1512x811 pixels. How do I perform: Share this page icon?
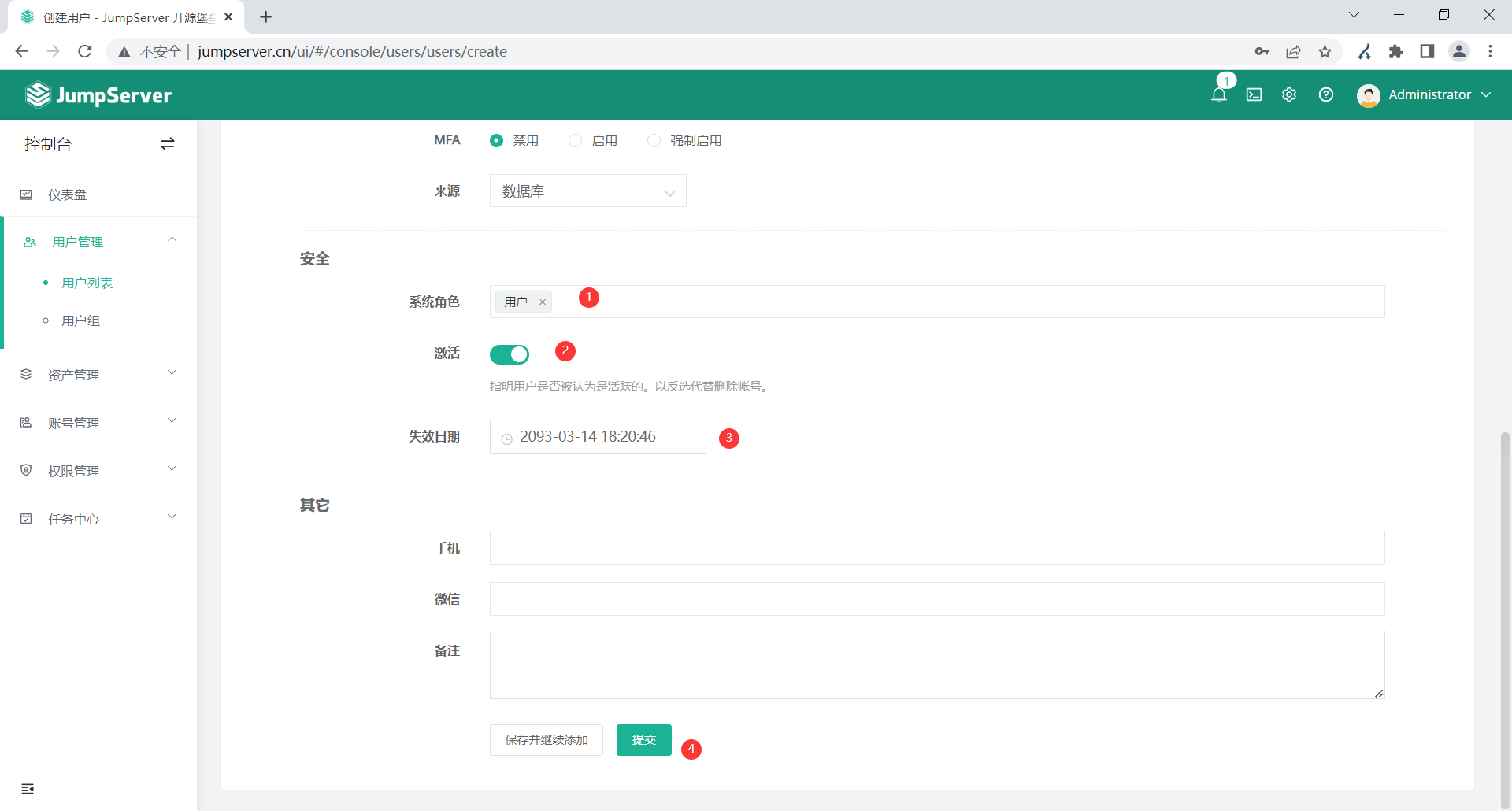click(1293, 51)
